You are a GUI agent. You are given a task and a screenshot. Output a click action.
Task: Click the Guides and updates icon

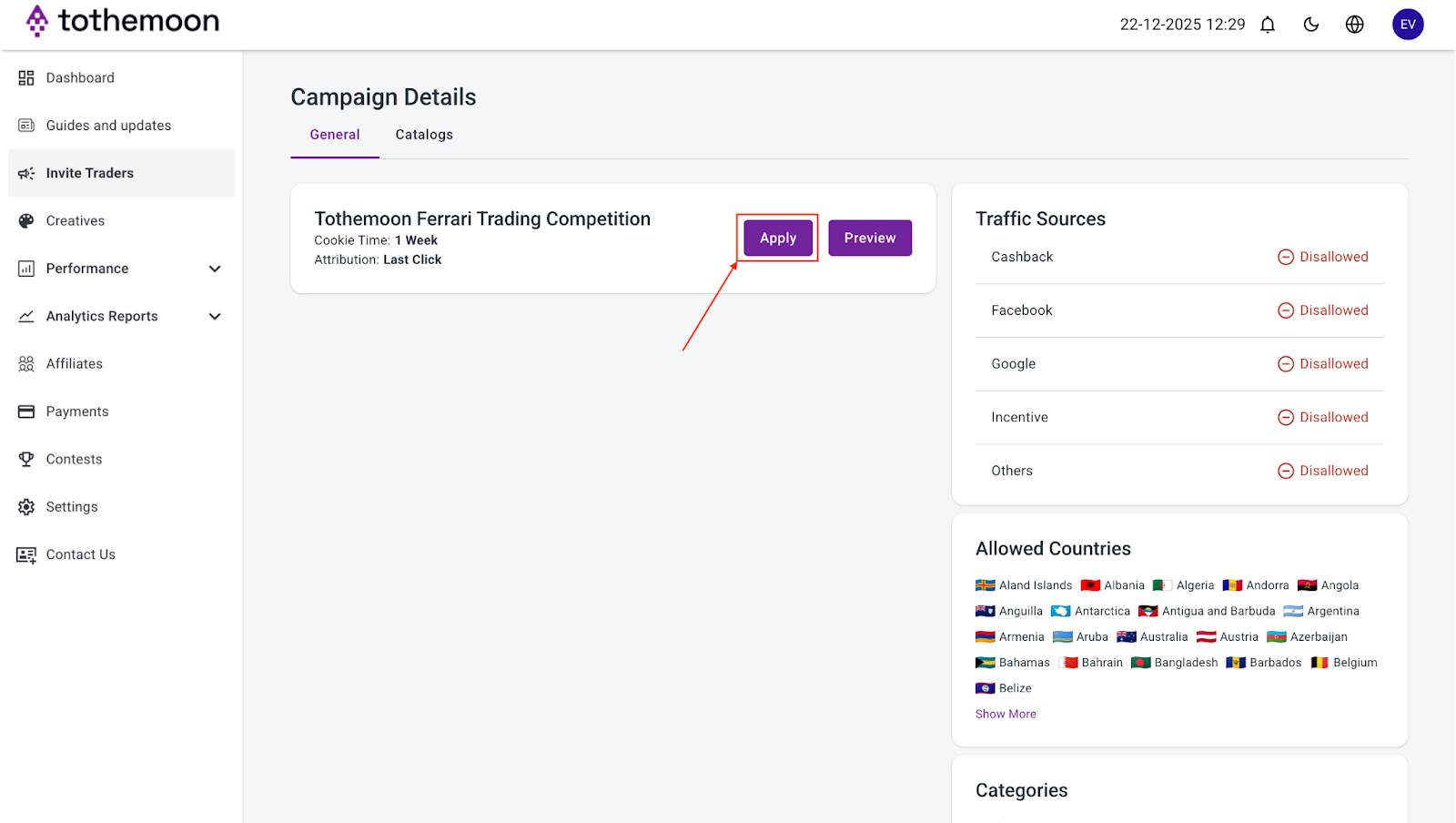26,126
